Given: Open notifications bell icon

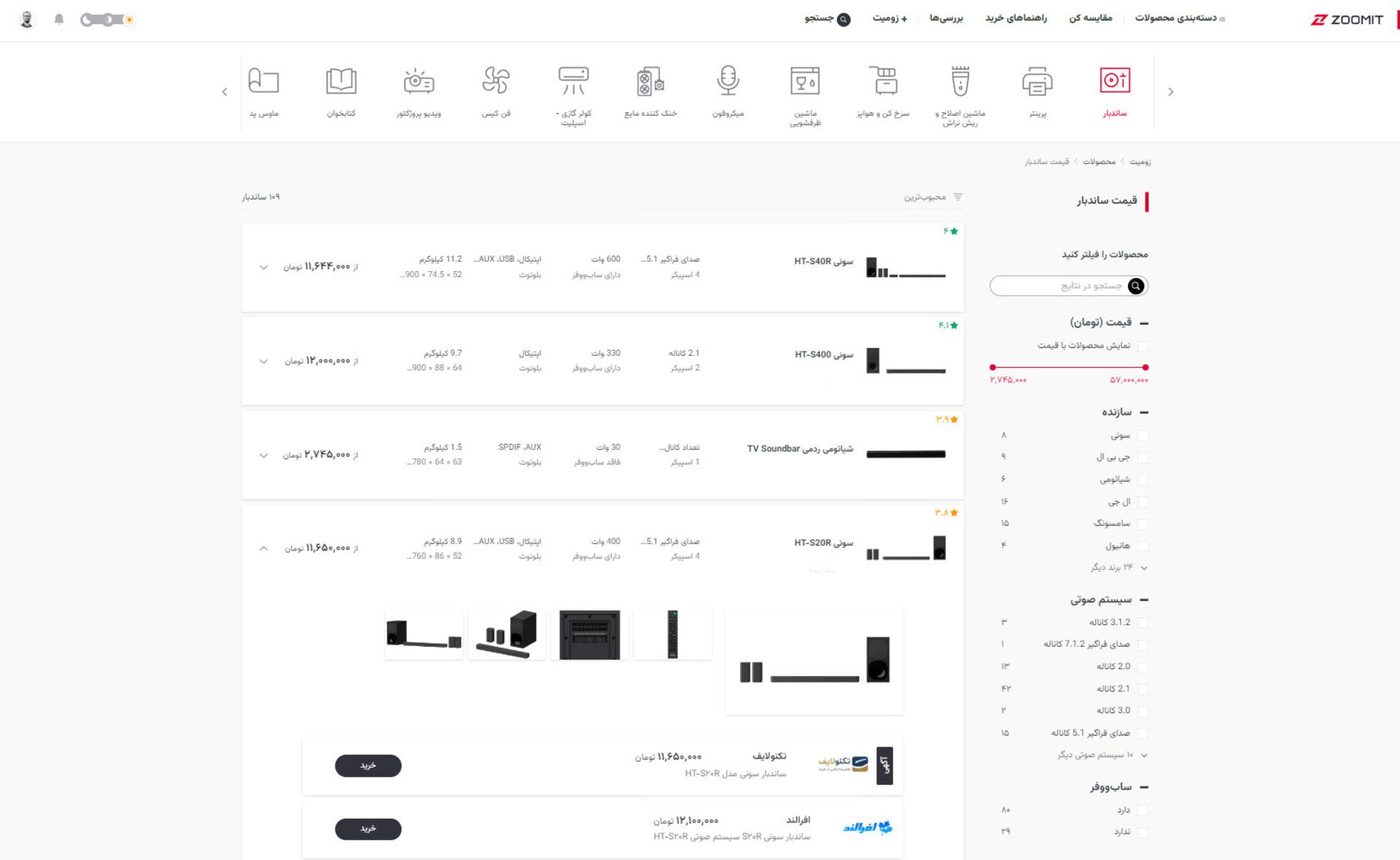Looking at the screenshot, I should pos(59,20).
